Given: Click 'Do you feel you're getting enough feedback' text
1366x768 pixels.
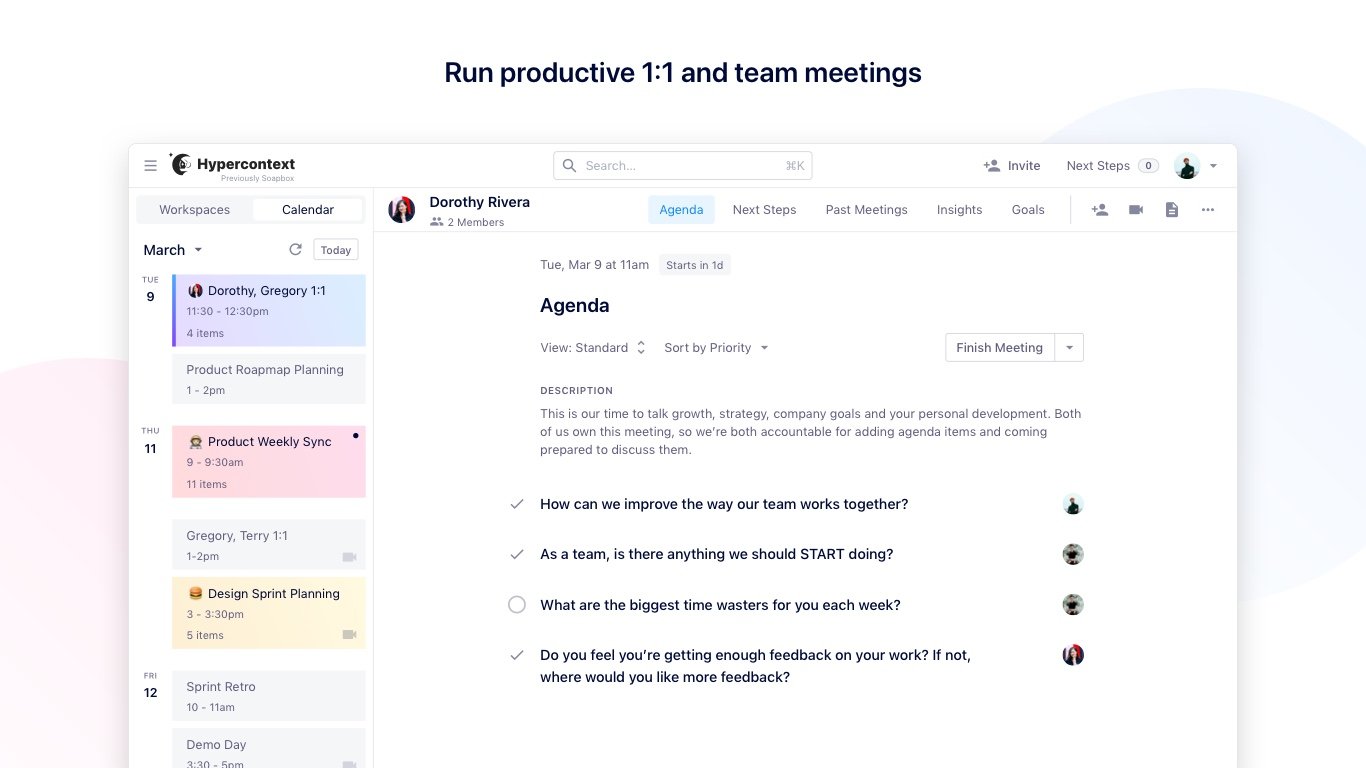Looking at the screenshot, I should [x=755, y=666].
